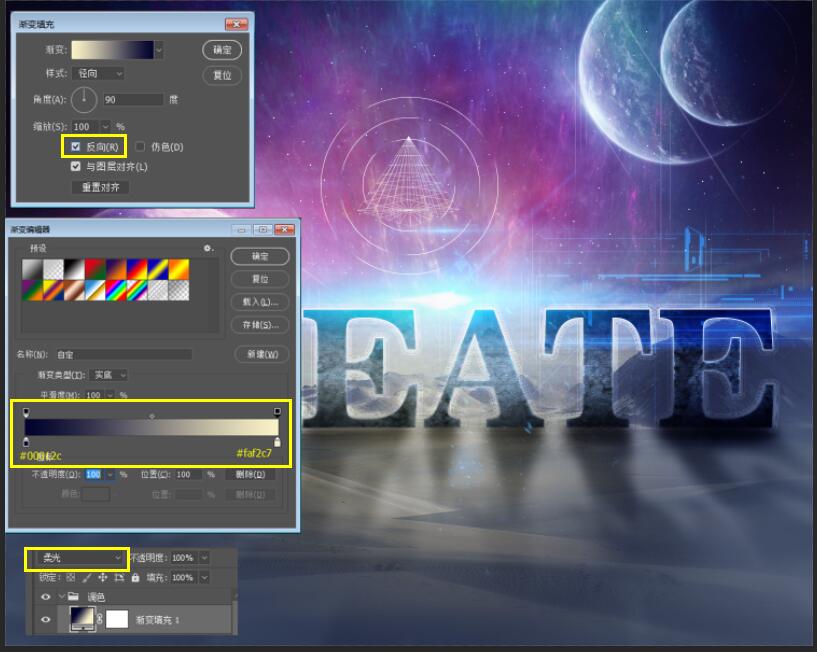The width and height of the screenshot is (817, 652).
Task: Lock transparent pixels in the Layers panel
Action: pos(70,577)
